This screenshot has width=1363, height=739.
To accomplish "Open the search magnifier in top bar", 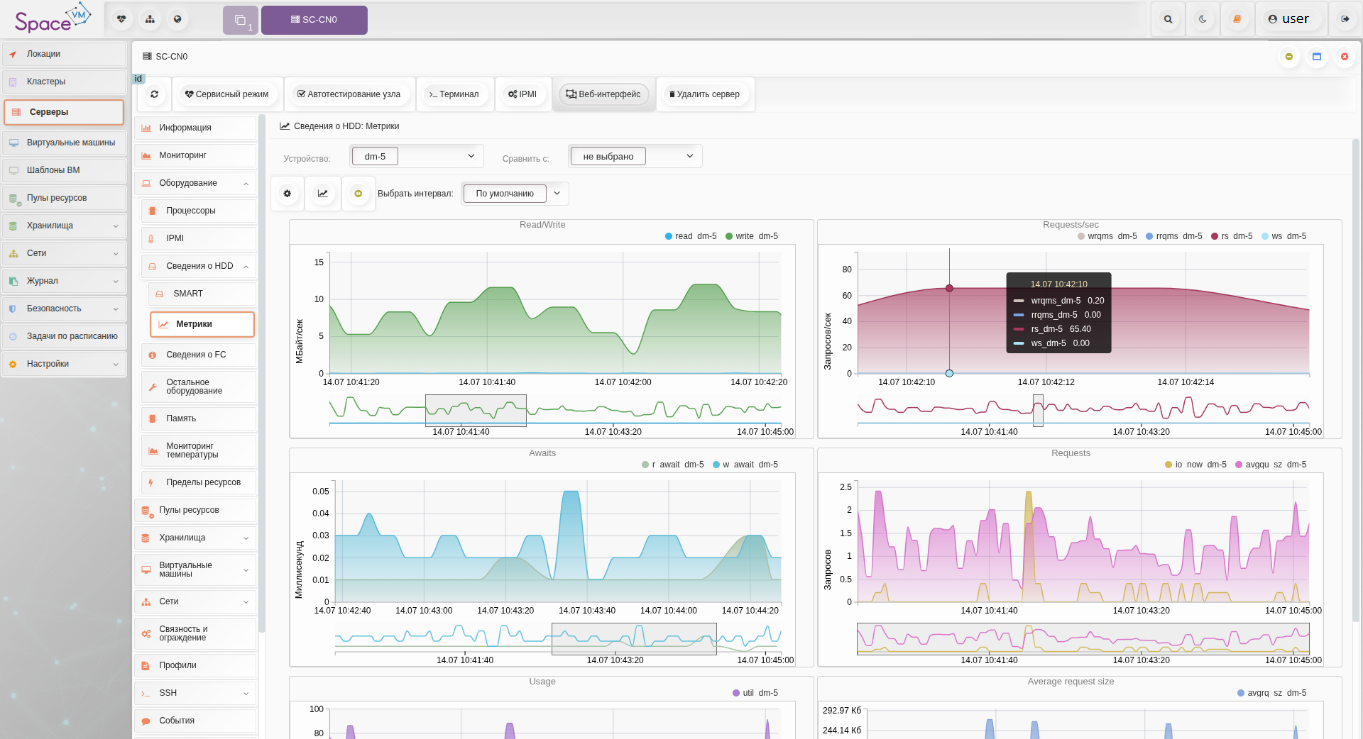I will coord(1168,19).
